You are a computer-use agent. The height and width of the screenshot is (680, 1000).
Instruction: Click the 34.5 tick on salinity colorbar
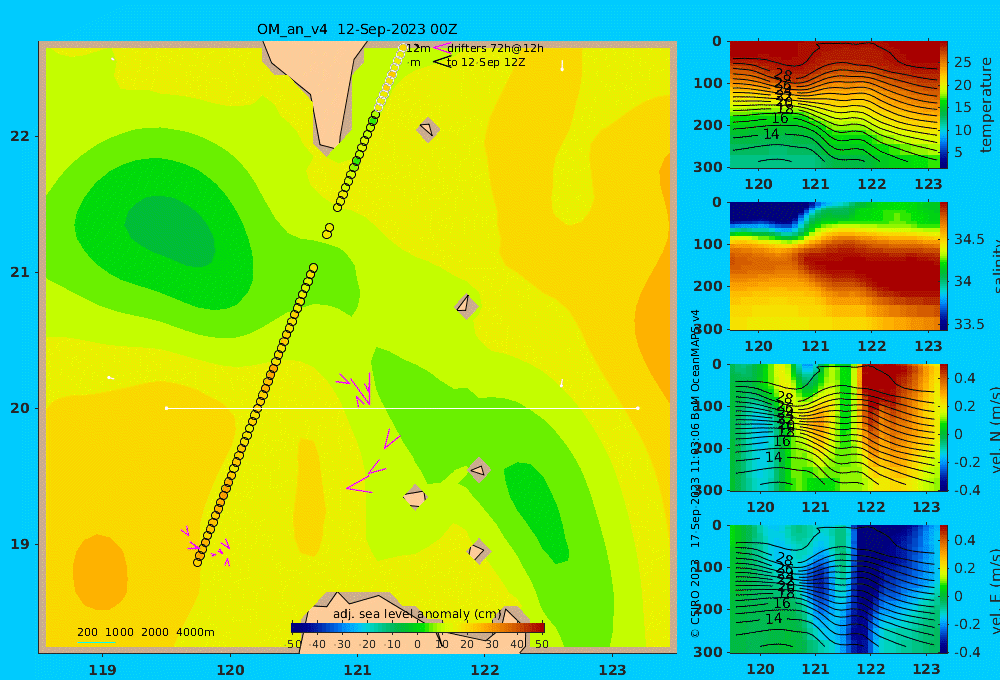tap(969, 239)
